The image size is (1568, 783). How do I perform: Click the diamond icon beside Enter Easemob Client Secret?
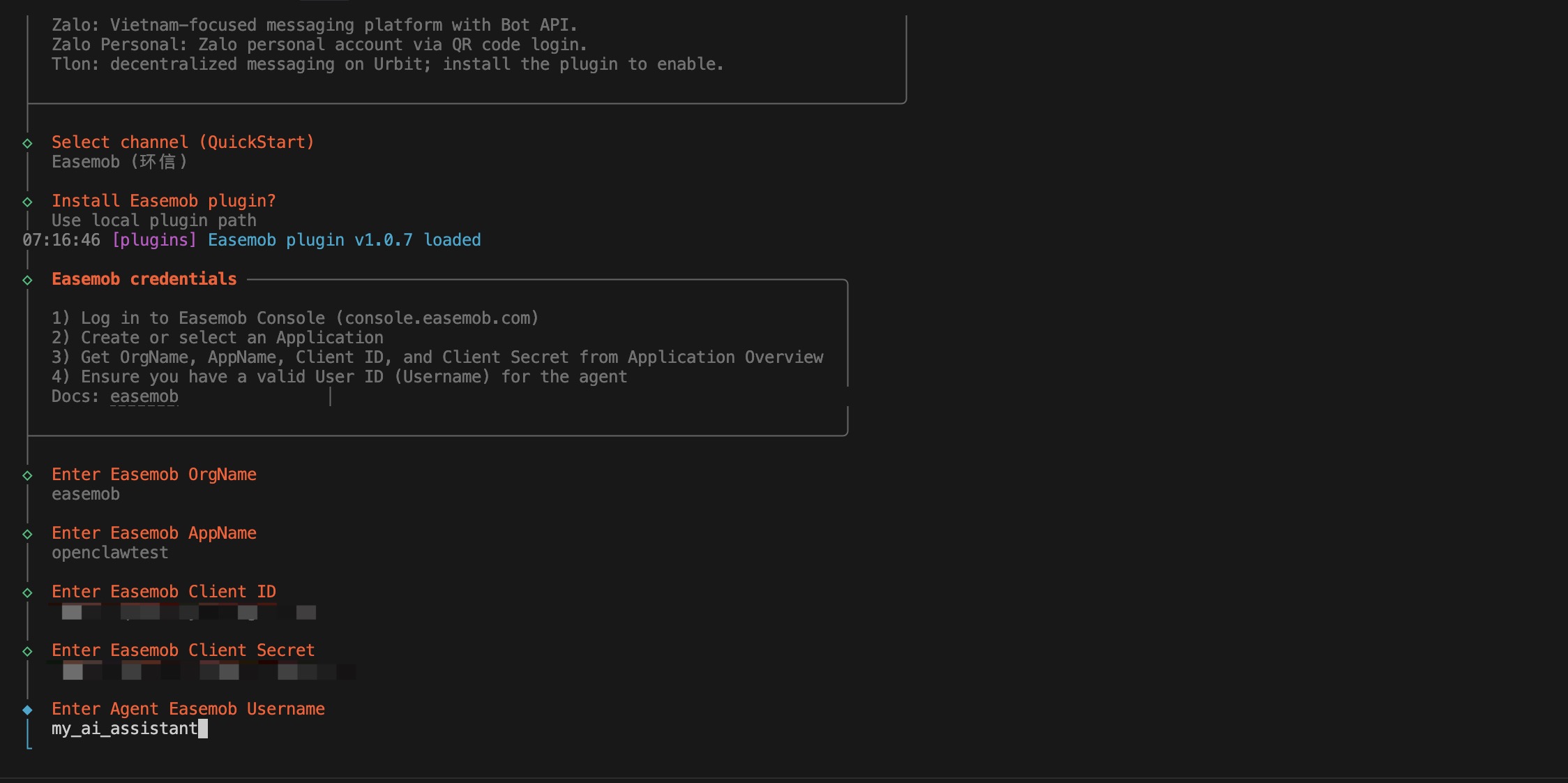click(x=27, y=651)
